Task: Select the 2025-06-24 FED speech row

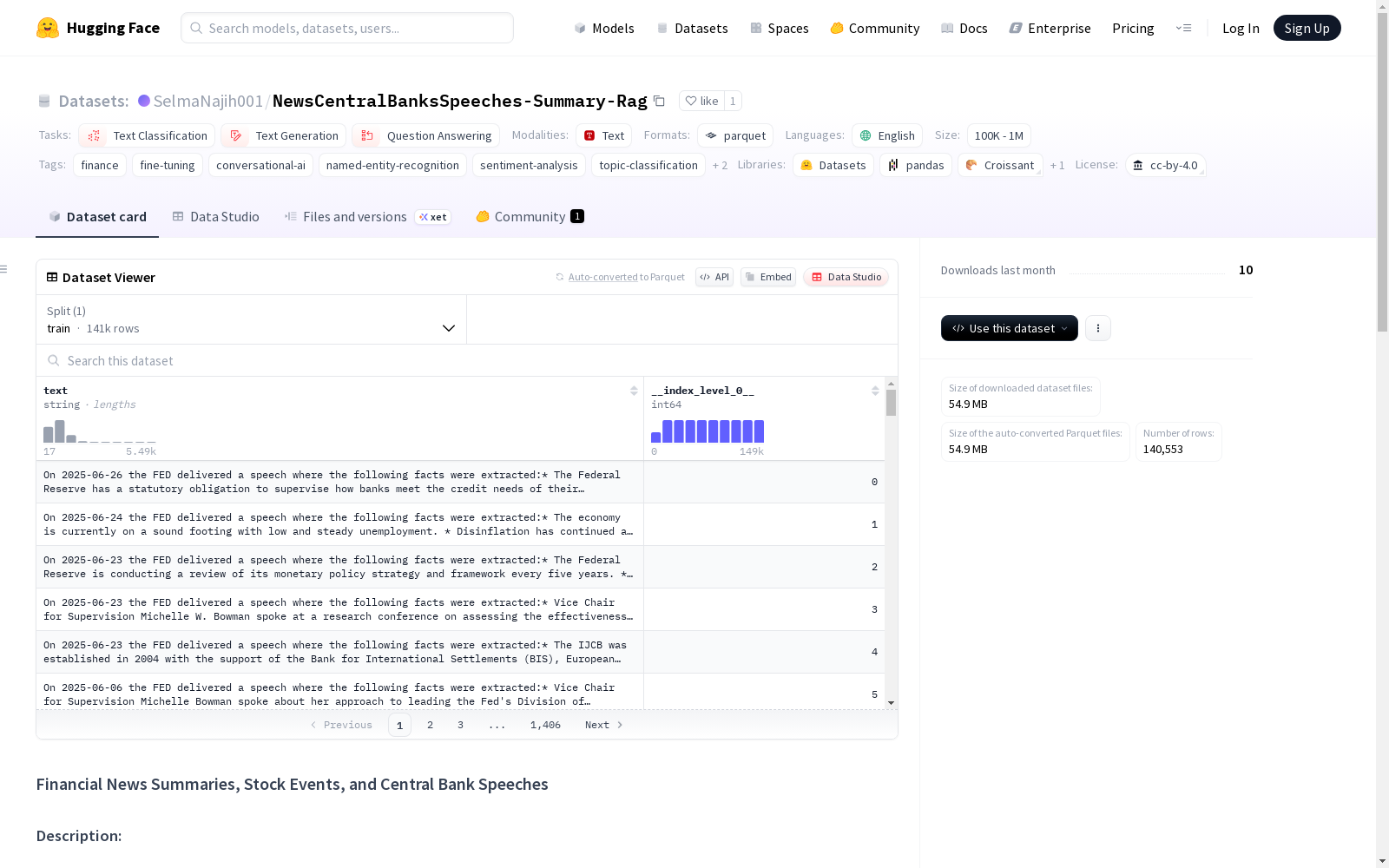Action: (x=460, y=524)
